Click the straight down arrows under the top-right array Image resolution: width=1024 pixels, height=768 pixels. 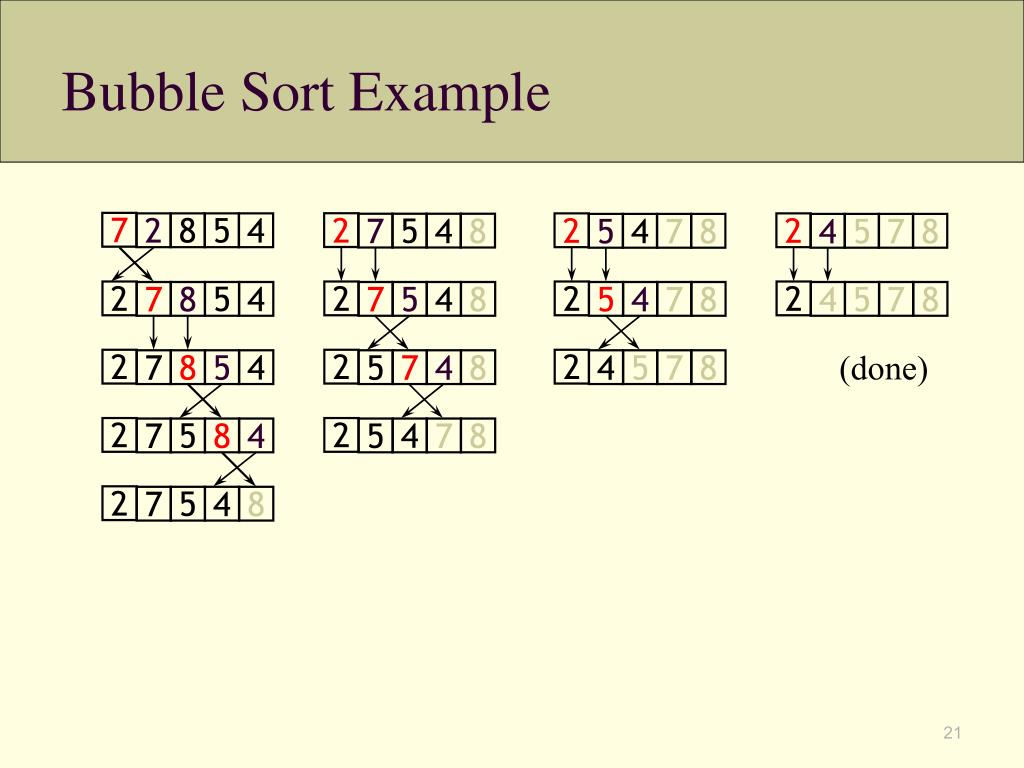pyautogui.click(x=810, y=264)
